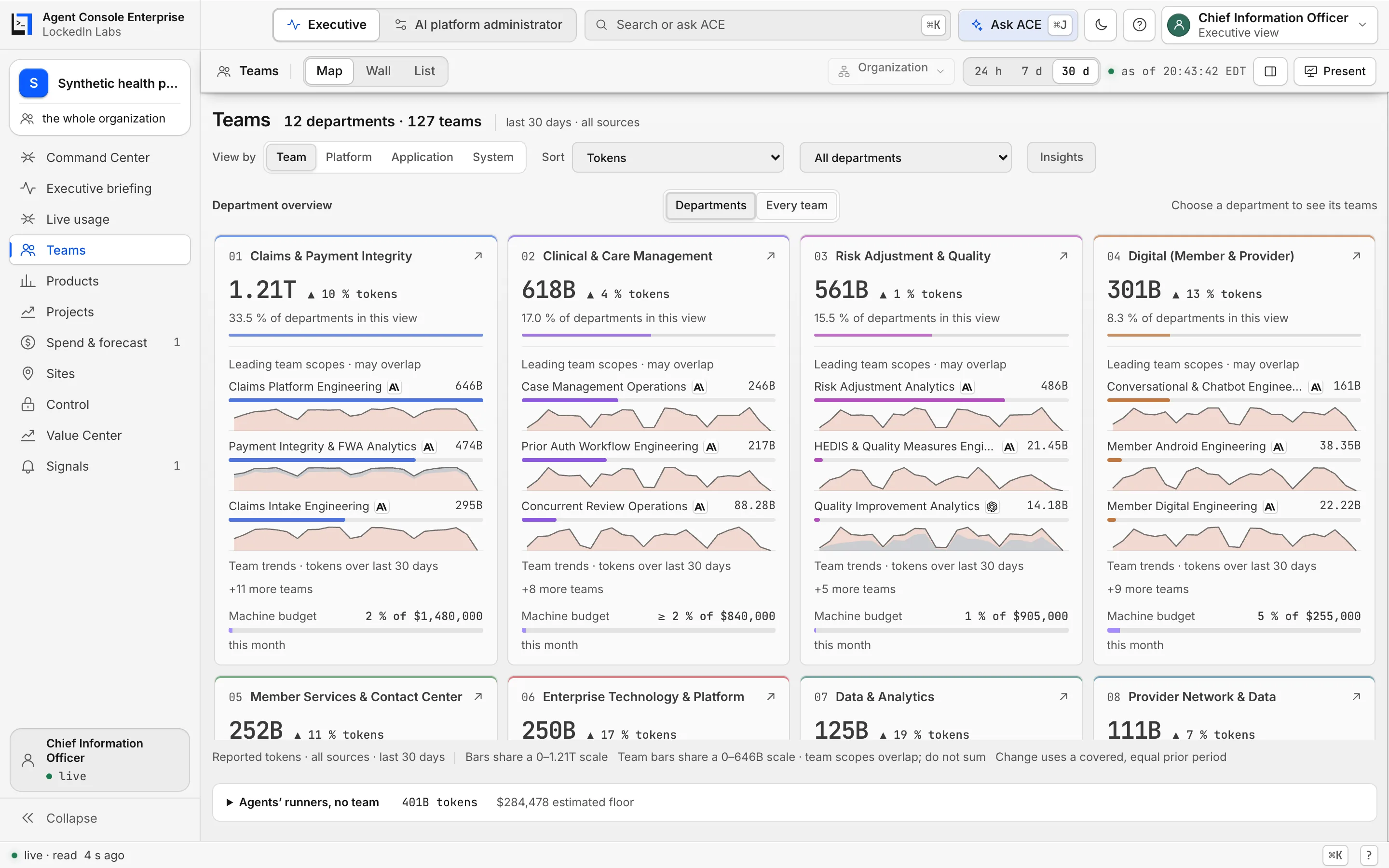Viewport: 1389px width, 868px height.
Task: Open Data & Analytics arrow icon
Action: click(1063, 696)
